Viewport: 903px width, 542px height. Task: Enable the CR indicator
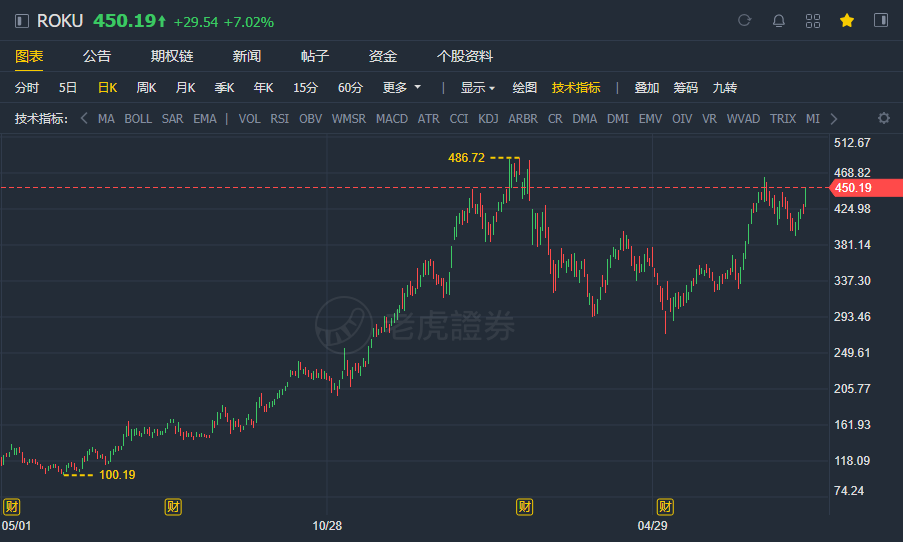555,119
